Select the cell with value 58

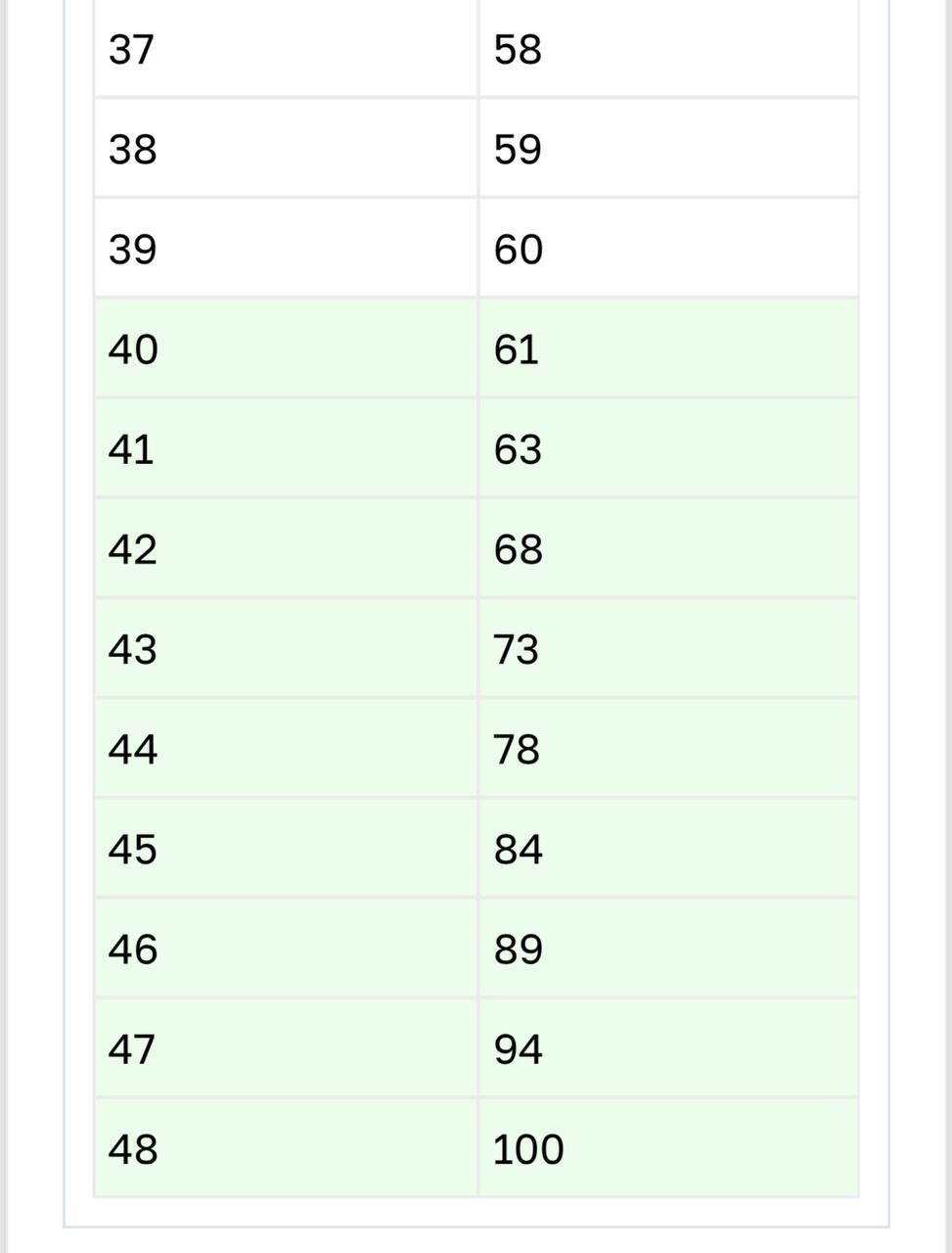click(668, 49)
